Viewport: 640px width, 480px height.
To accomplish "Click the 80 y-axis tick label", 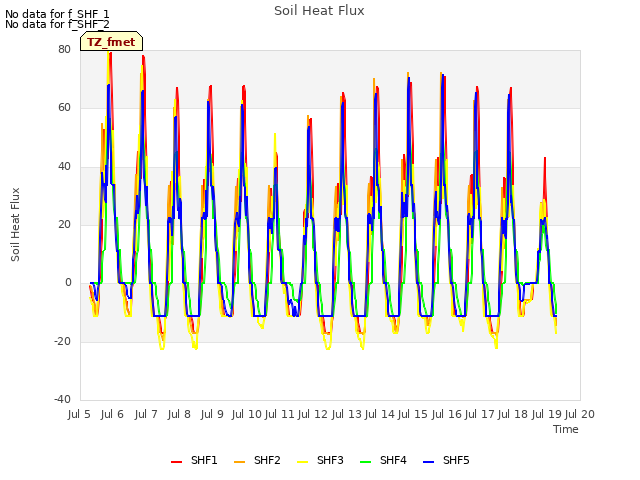I will pos(64,49).
